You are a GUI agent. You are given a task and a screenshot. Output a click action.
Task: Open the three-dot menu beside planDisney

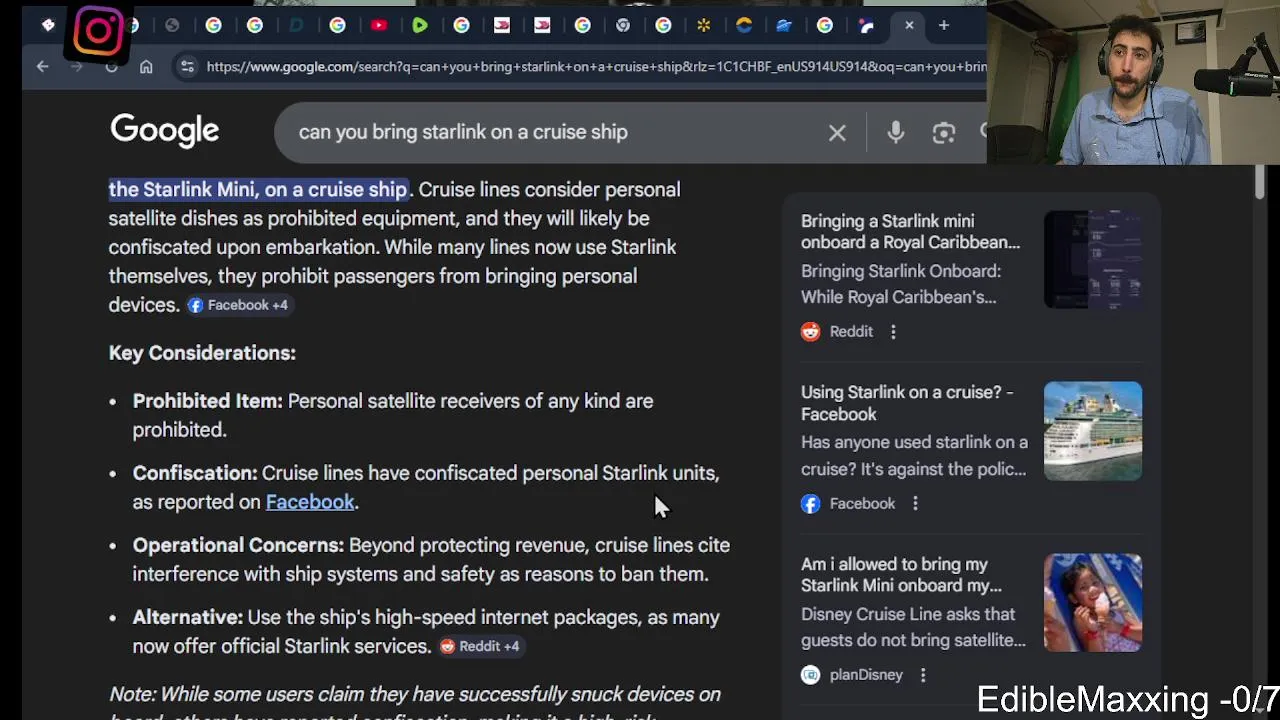click(923, 675)
